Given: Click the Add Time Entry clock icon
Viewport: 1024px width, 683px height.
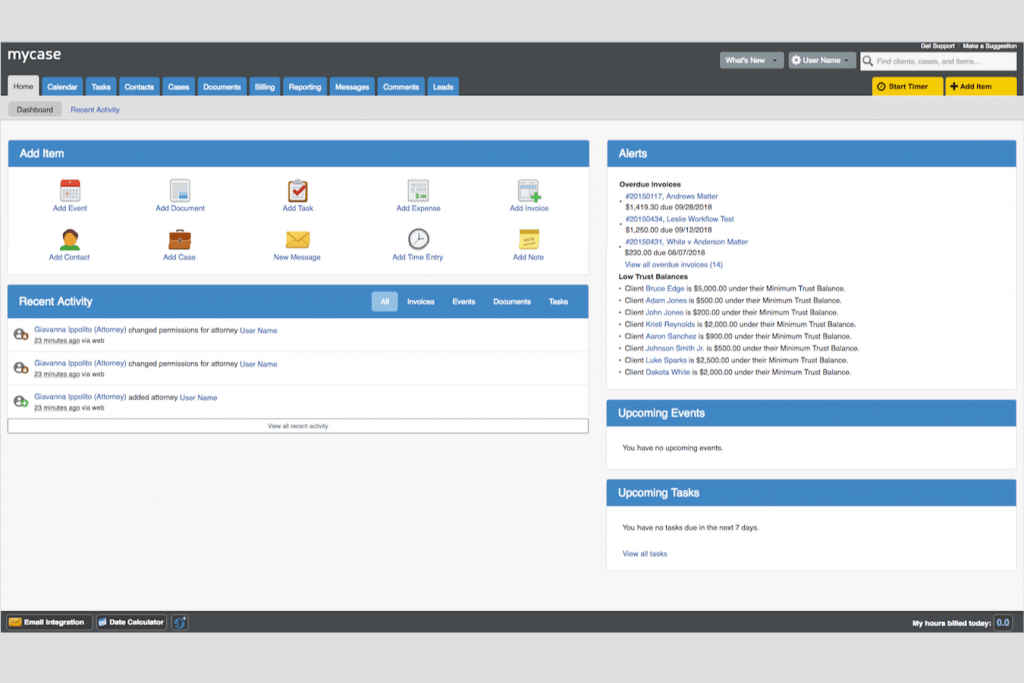Looking at the screenshot, I should tap(418, 240).
